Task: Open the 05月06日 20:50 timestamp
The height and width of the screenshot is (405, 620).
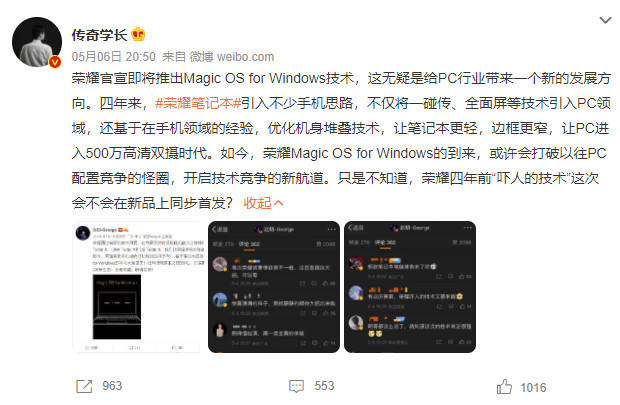Action: [113, 57]
